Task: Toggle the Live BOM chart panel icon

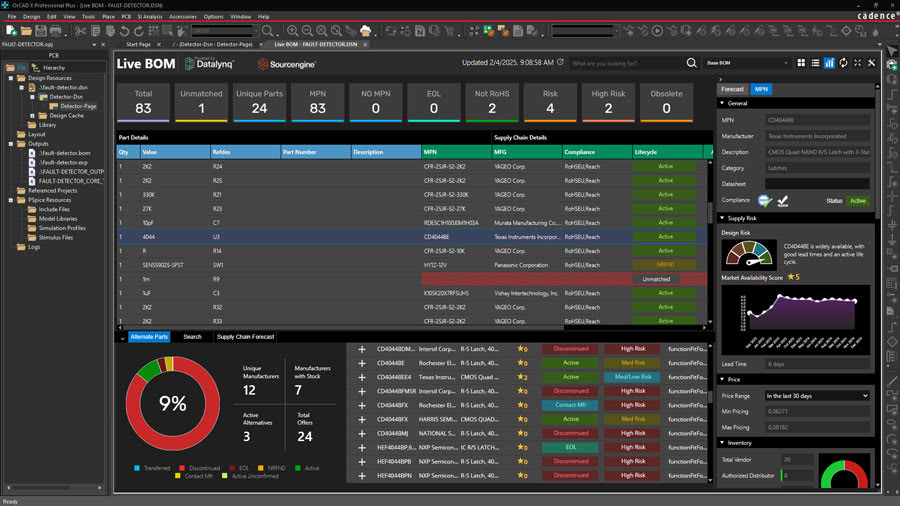Action: pos(829,63)
